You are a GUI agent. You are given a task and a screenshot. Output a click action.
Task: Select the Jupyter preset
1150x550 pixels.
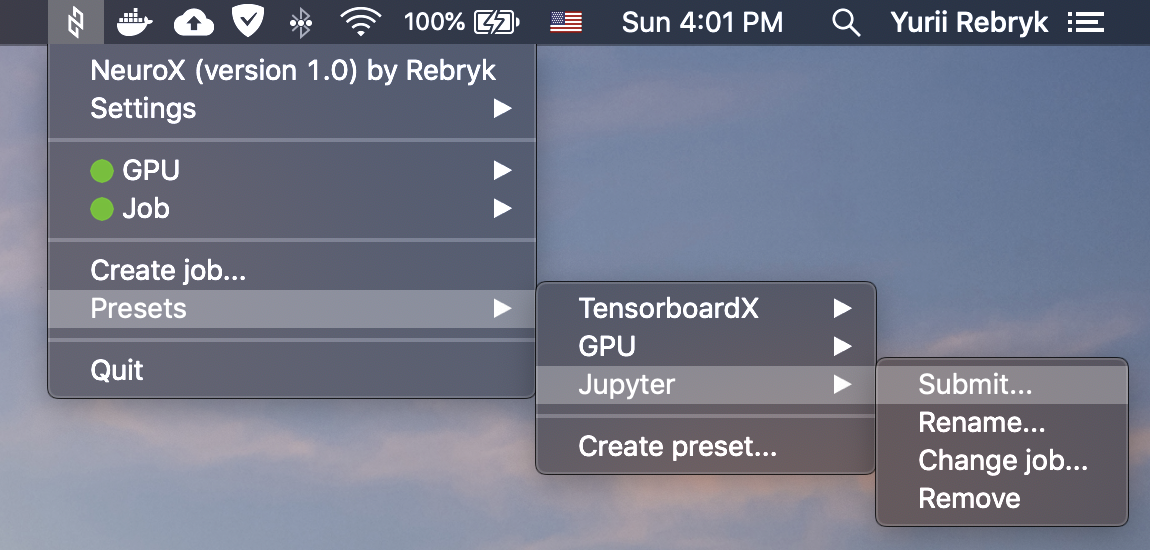pyautogui.click(x=706, y=385)
